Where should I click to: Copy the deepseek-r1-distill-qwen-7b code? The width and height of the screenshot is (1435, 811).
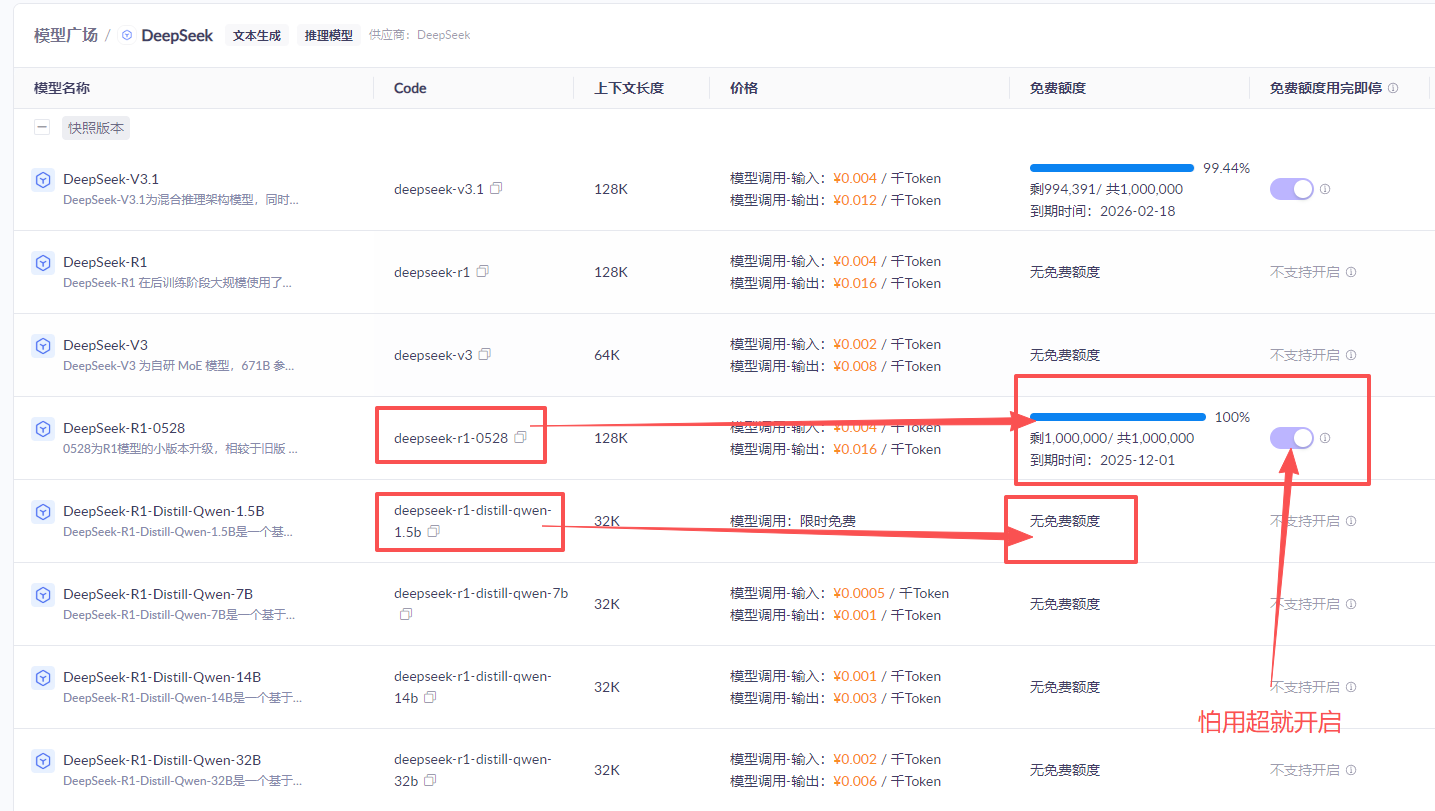pyautogui.click(x=406, y=614)
